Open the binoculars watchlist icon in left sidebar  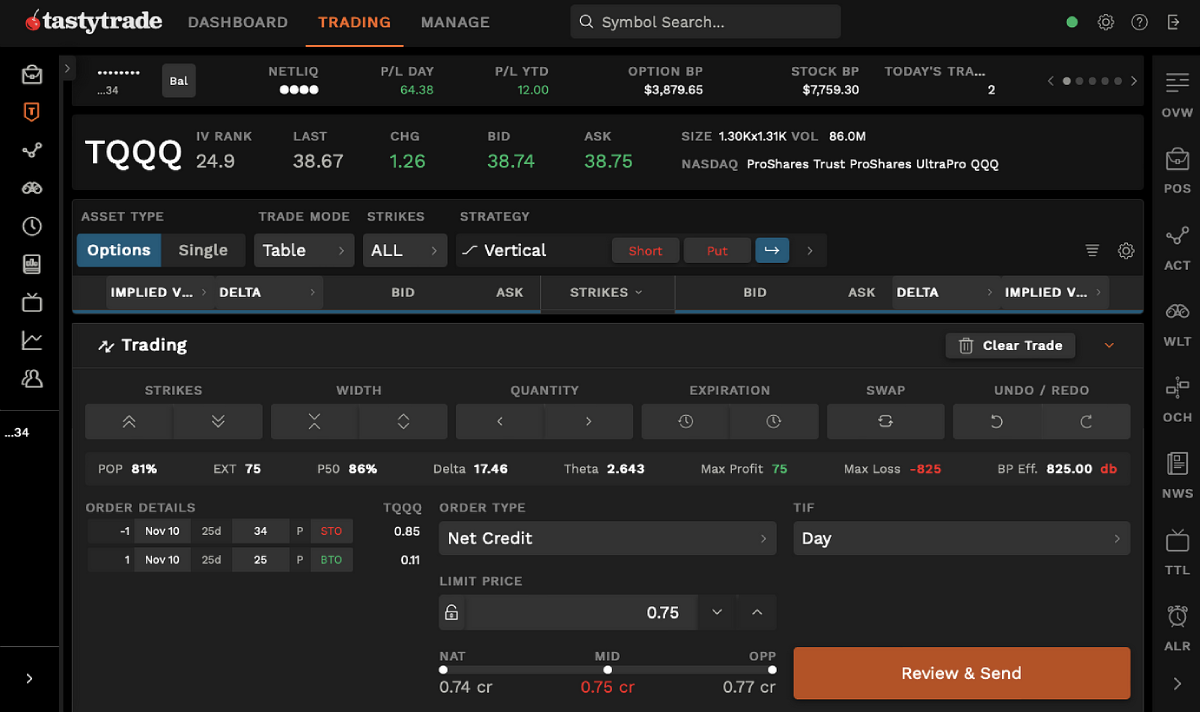coord(32,188)
